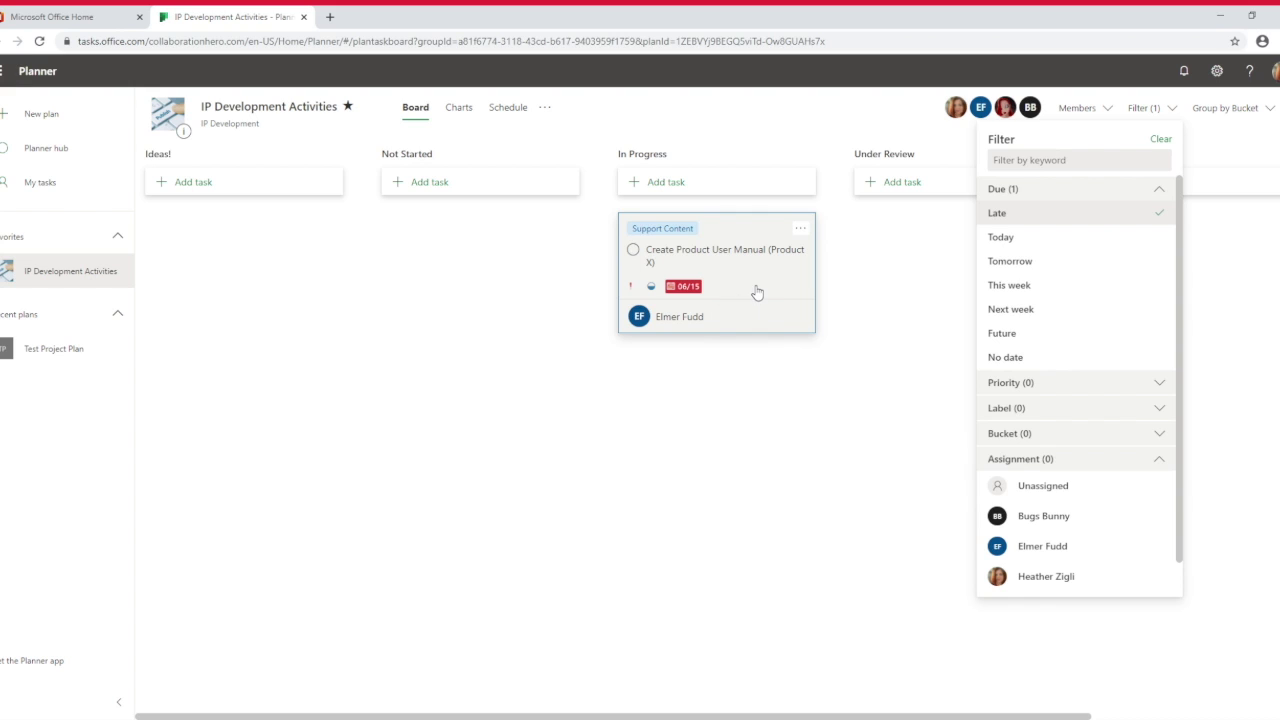Image resolution: width=1280 pixels, height=720 pixels.
Task: Add task in In Progress bucket
Action: click(717, 182)
